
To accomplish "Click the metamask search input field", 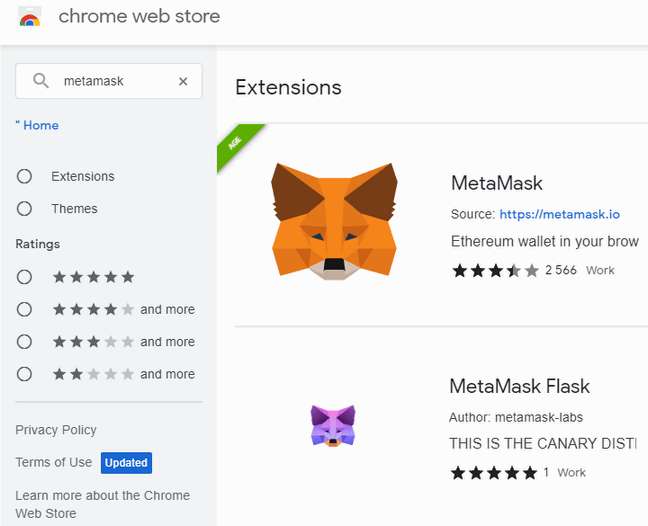I will (110, 82).
